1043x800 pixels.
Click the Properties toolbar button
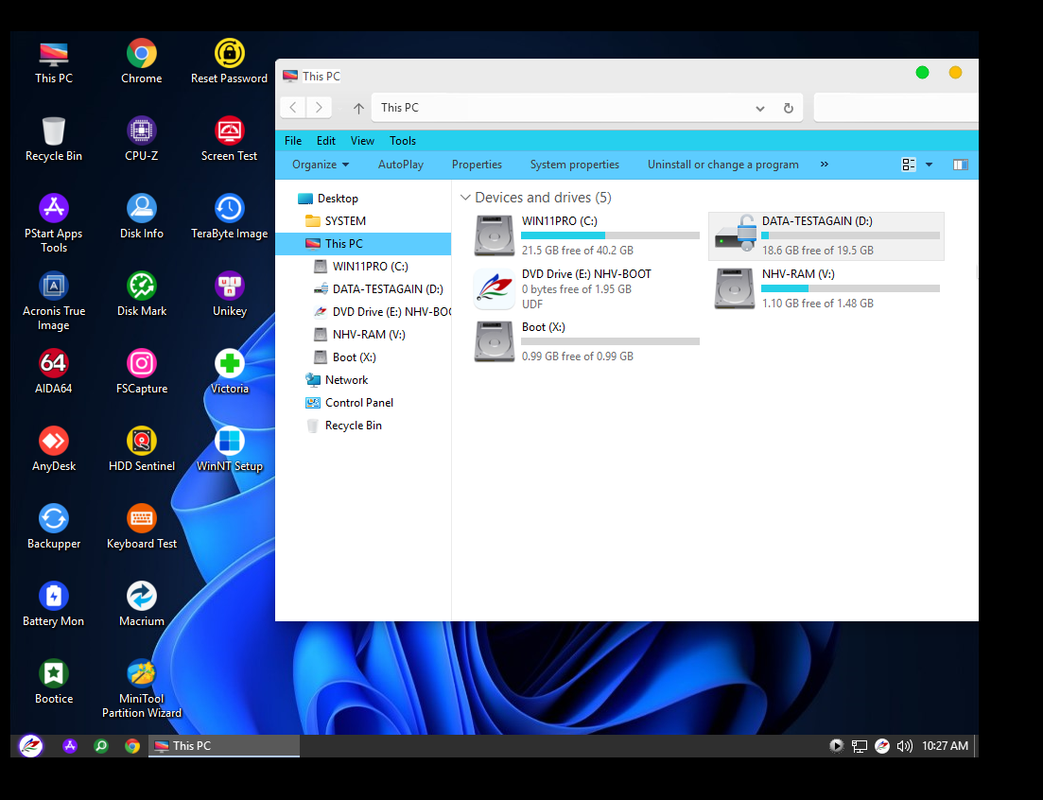click(x=476, y=164)
